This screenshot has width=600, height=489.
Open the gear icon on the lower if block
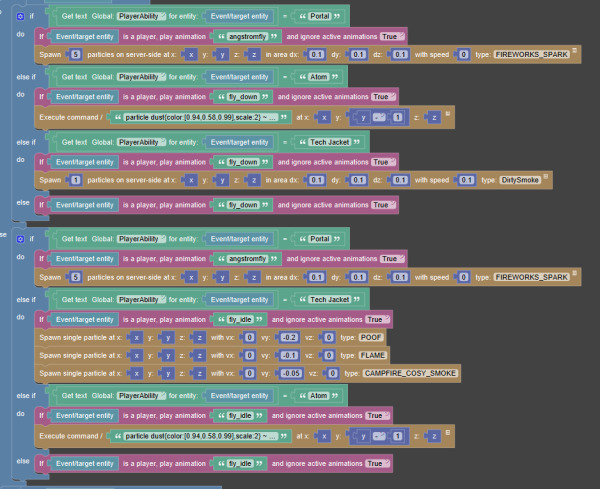pos(20,239)
